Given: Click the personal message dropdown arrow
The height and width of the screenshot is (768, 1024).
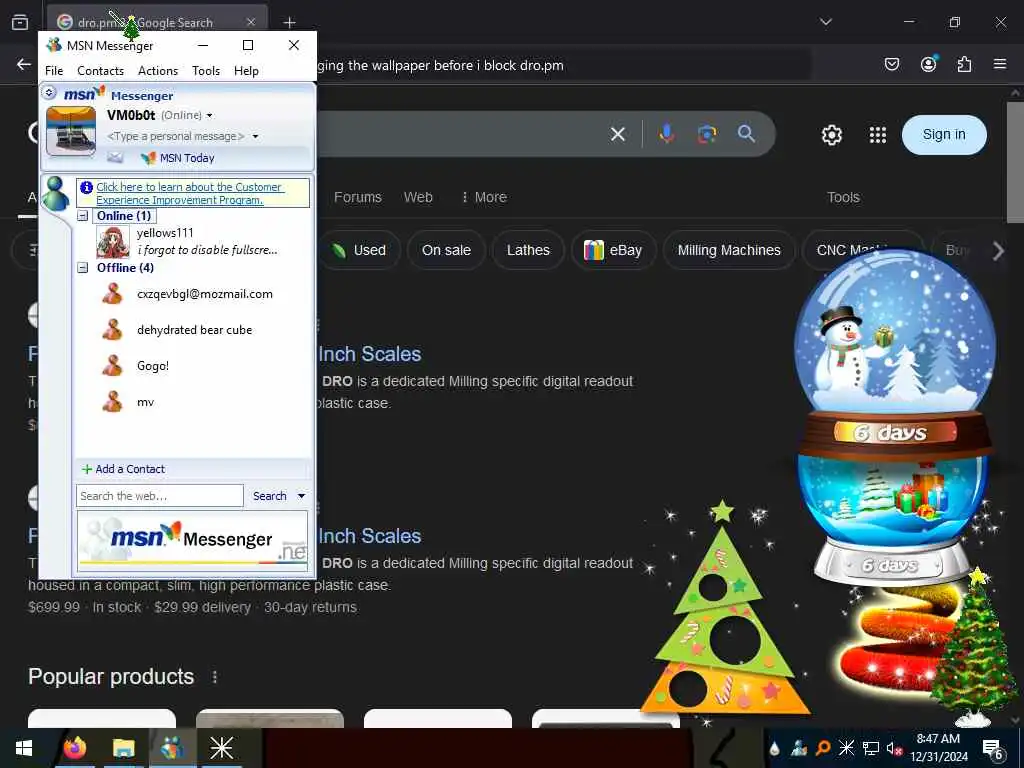Looking at the screenshot, I should tap(255, 136).
